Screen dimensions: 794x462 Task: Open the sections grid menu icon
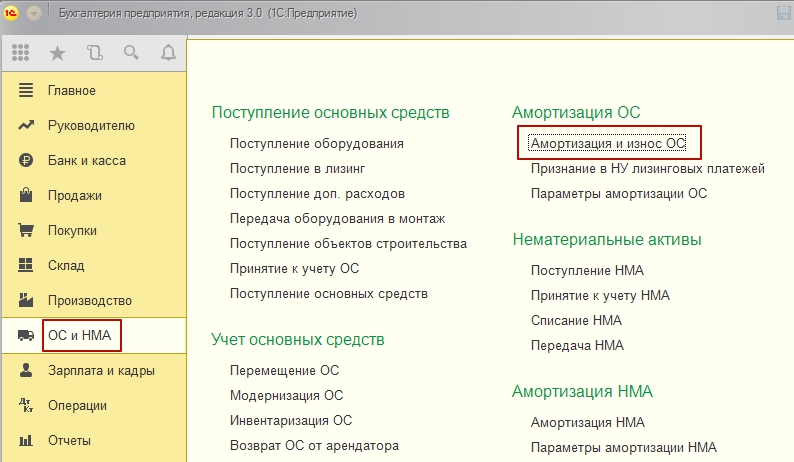tap(20, 52)
